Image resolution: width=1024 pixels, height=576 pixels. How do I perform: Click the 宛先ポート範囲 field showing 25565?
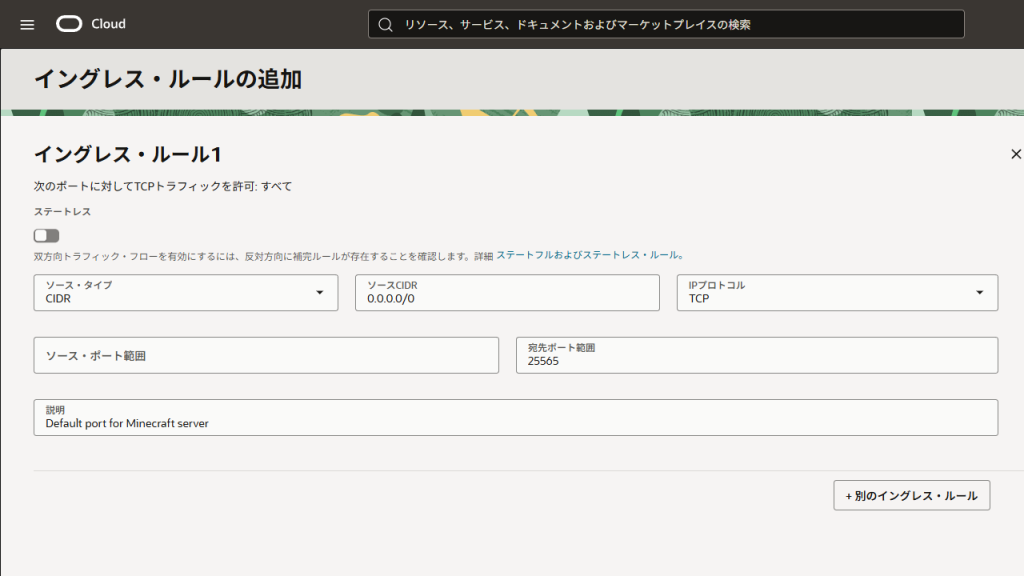click(757, 355)
